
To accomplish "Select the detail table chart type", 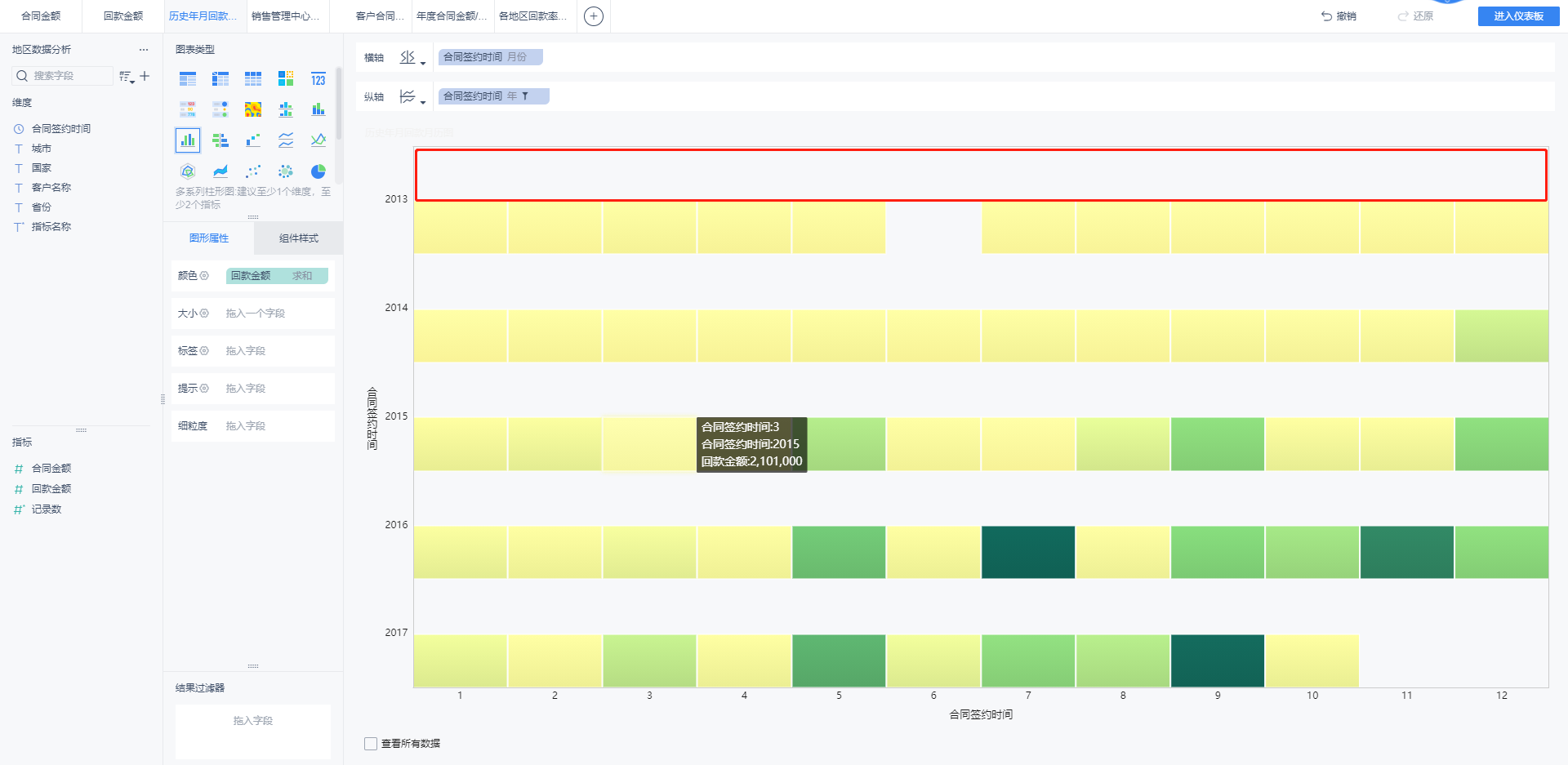I will (x=253, y=79).
